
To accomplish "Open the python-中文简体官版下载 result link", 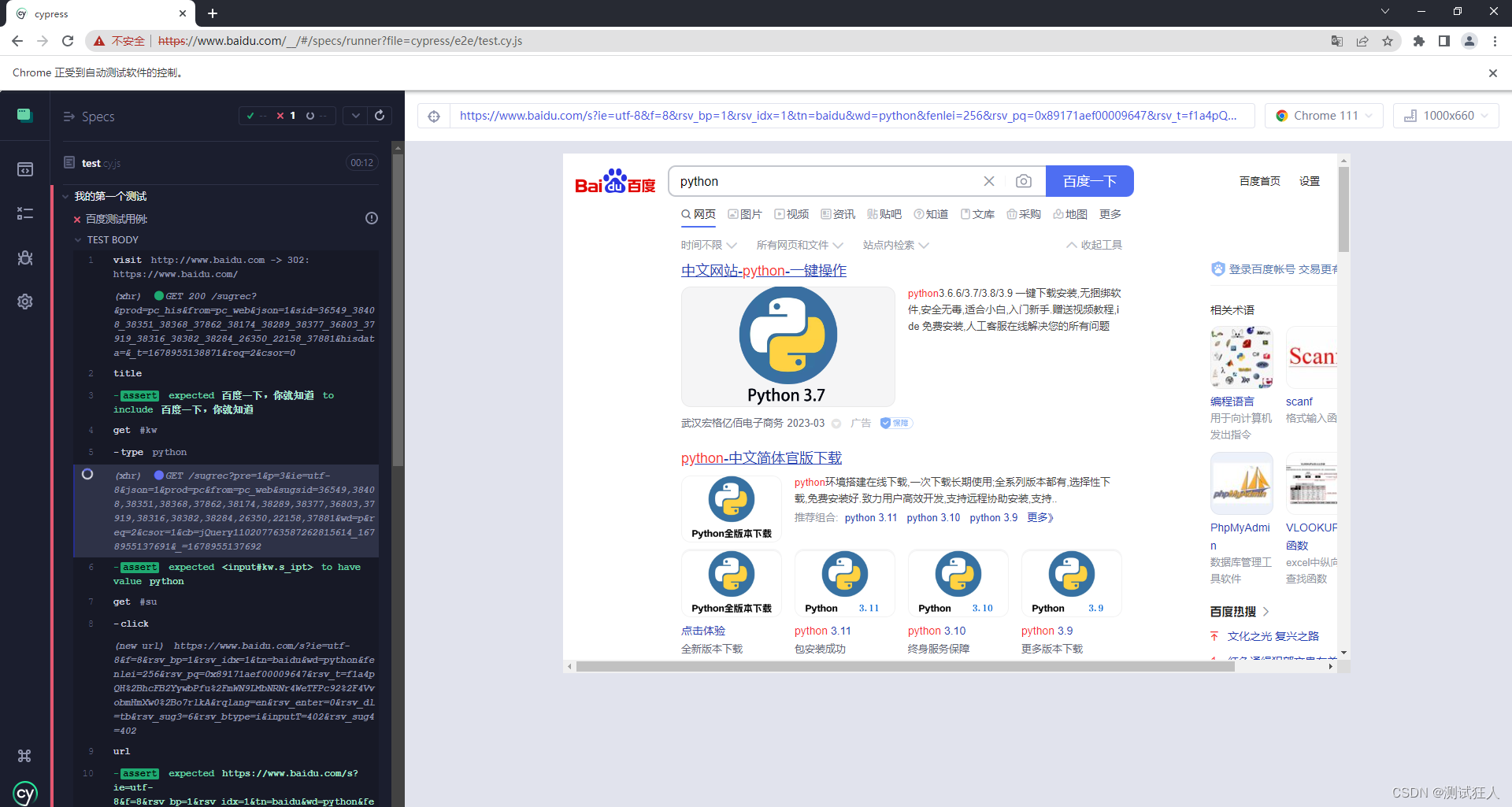I will 762,457.
